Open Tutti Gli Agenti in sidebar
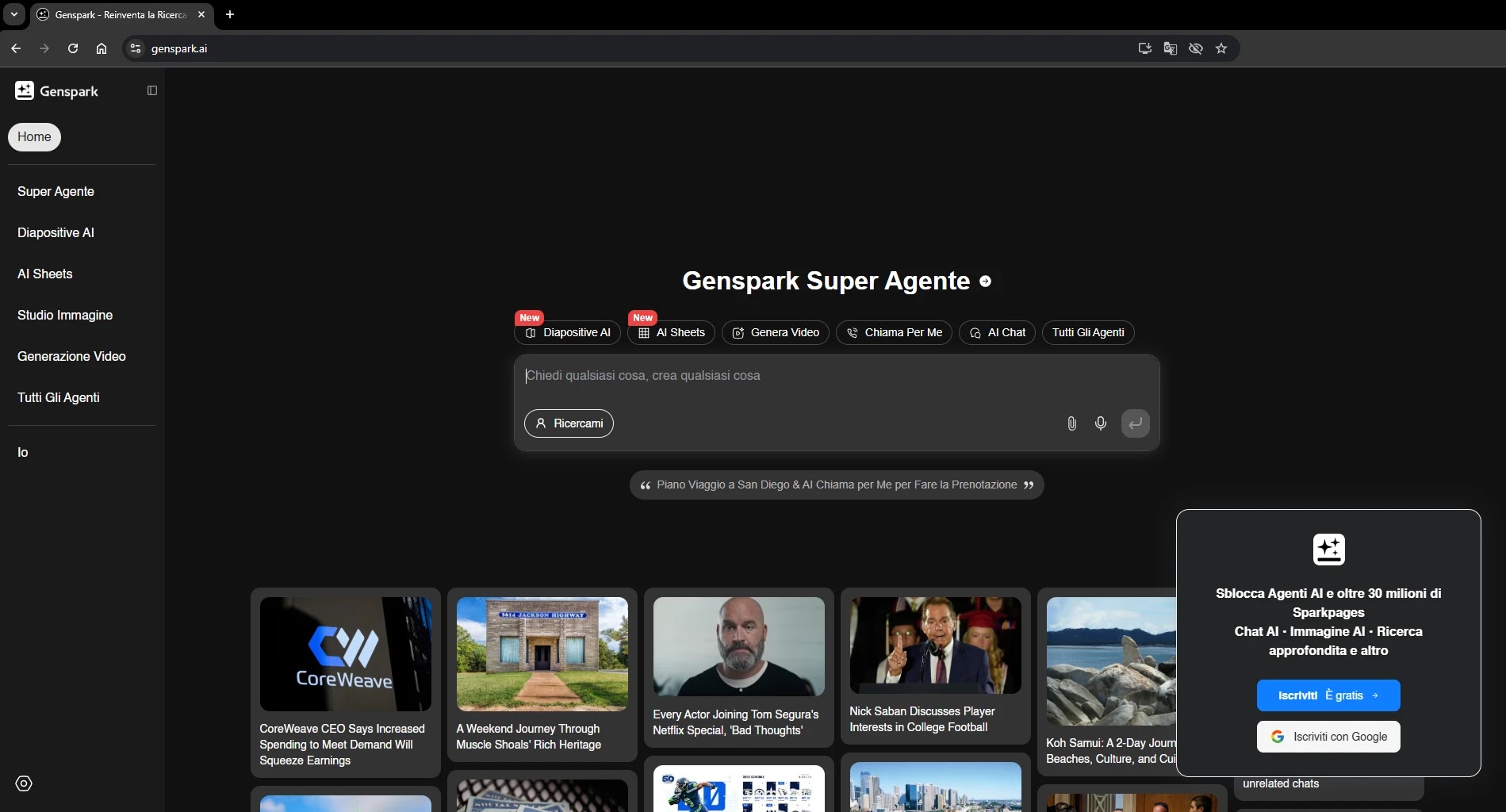 59,397
